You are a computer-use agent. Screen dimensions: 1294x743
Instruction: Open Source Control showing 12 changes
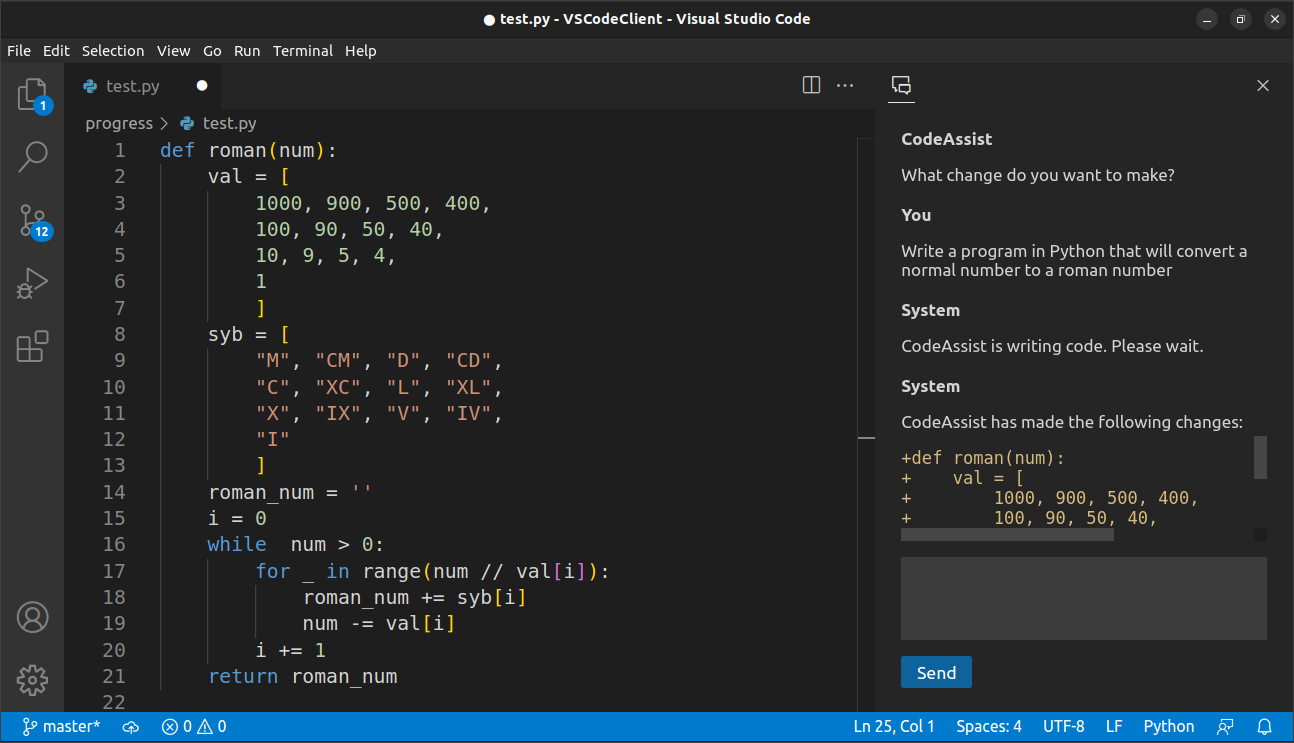click(x=32, y=220)
